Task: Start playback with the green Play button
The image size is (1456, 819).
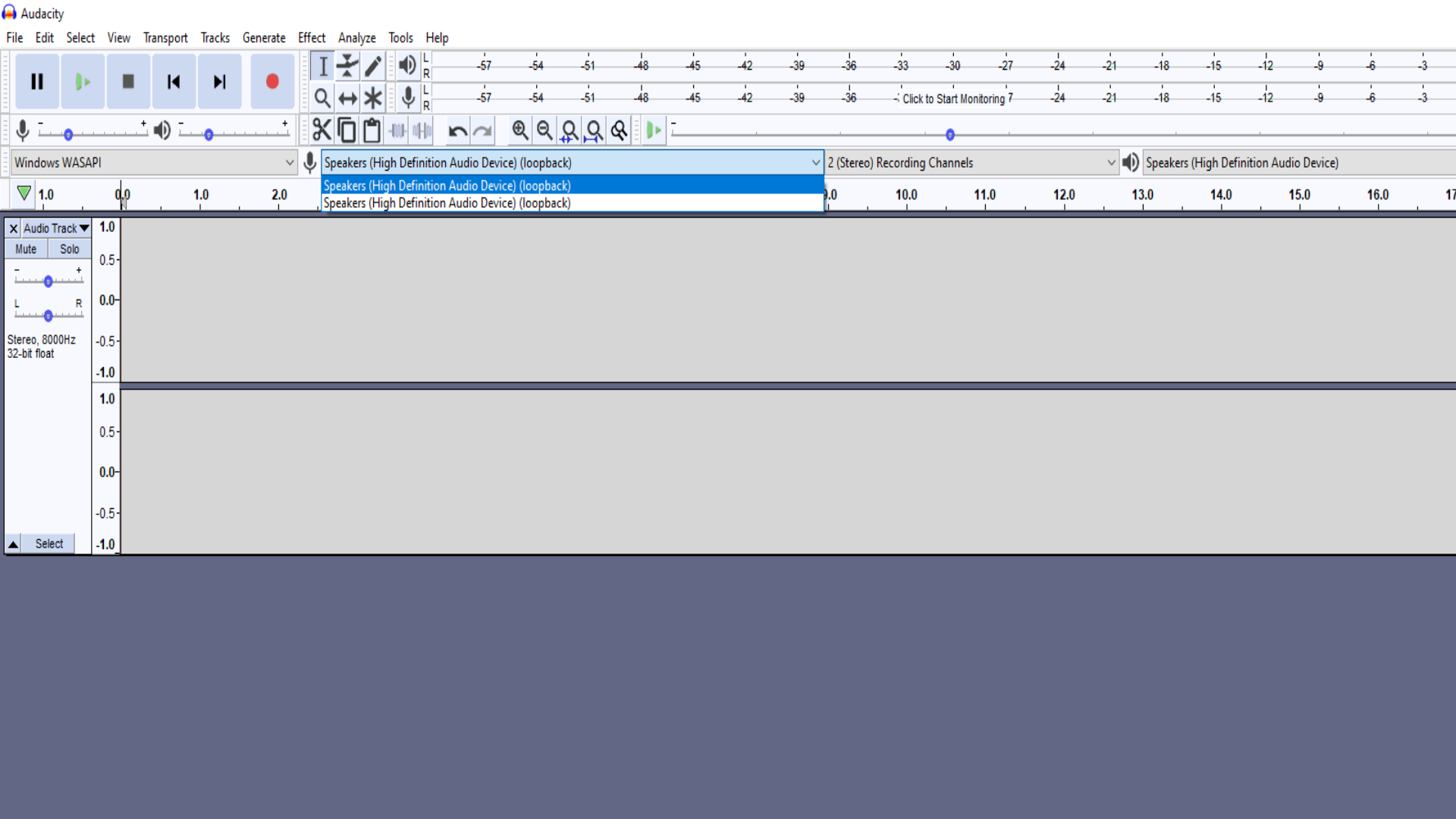Action: click(83, 81)
